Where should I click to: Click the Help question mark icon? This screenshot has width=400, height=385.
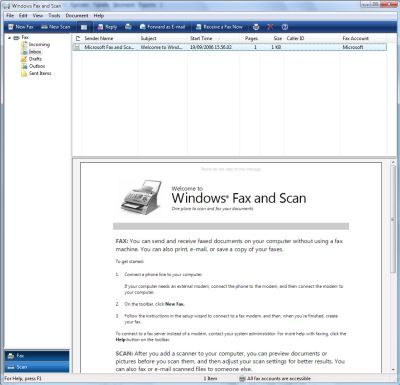click(285, 27)
